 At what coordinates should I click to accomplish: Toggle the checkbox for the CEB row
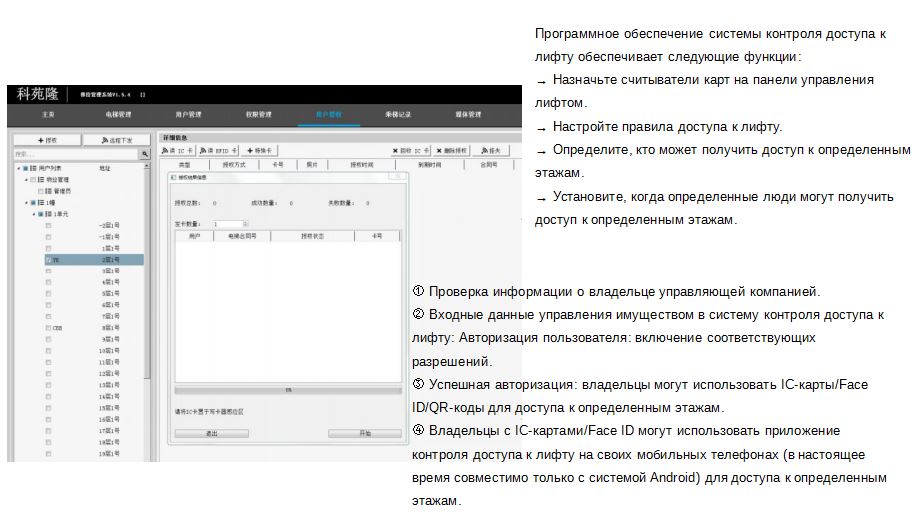(48, 328)
